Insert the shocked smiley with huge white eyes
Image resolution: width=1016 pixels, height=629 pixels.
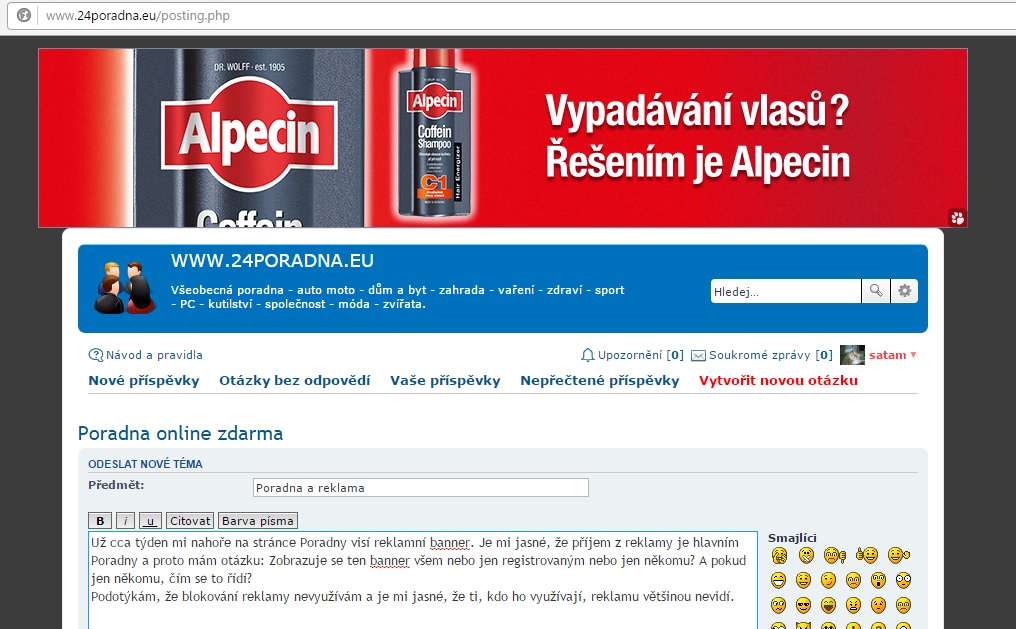click(x=904, y=580)
